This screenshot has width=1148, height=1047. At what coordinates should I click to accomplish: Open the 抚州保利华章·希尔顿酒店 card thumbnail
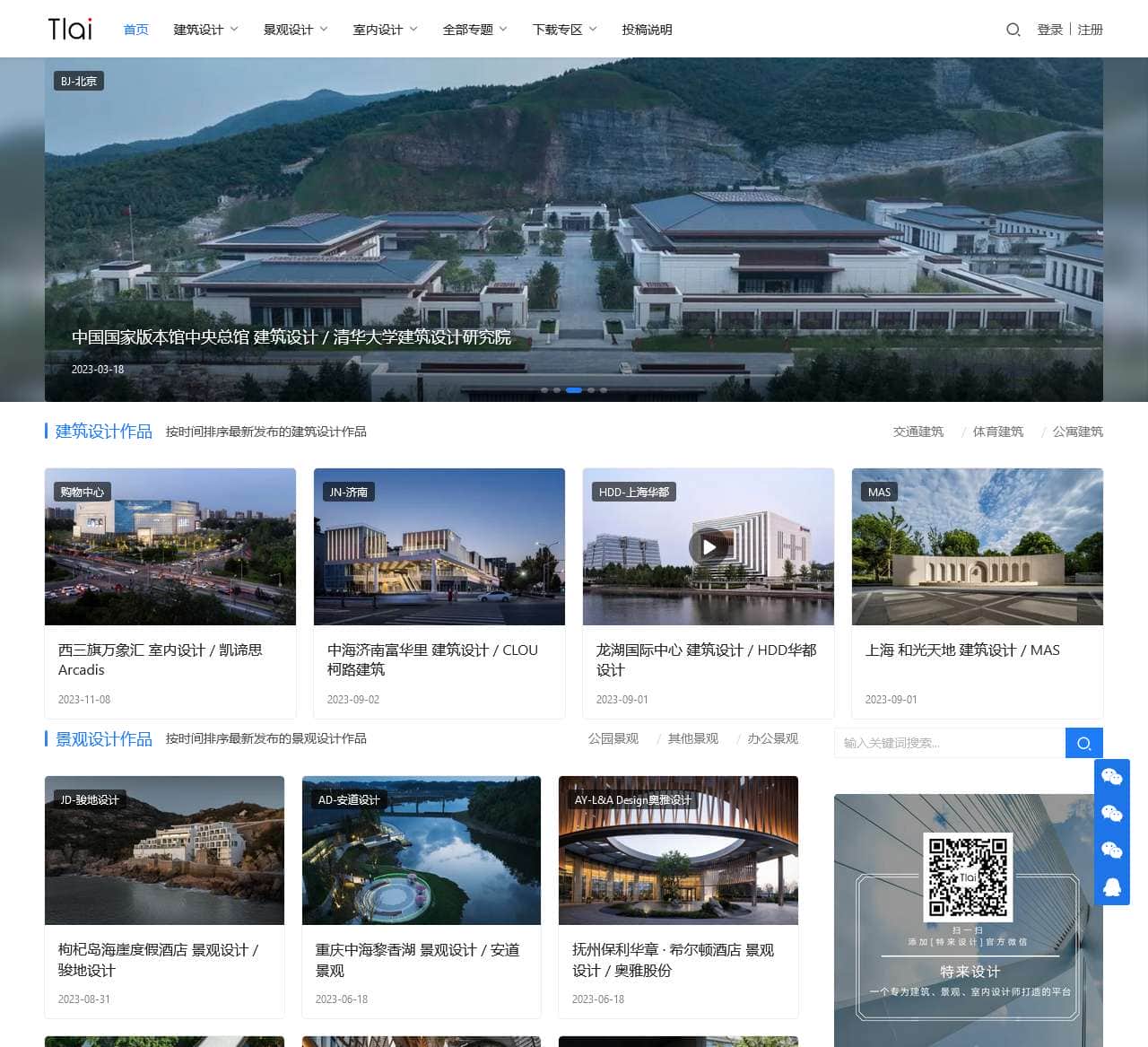point(678,851)
